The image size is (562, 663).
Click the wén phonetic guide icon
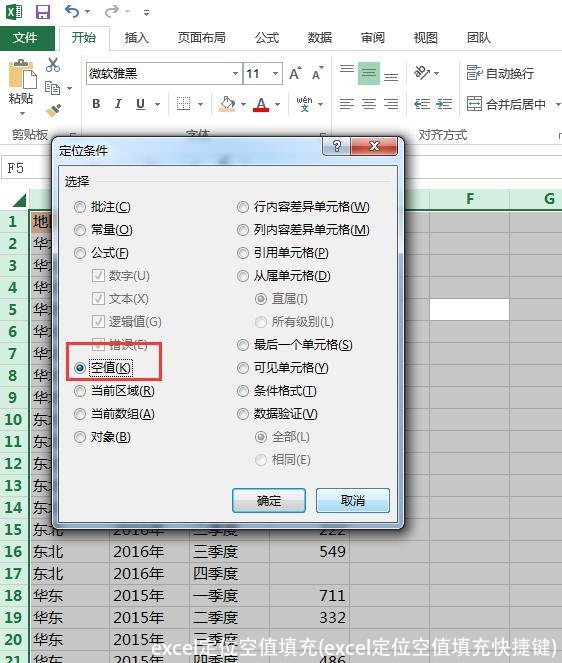304,104
